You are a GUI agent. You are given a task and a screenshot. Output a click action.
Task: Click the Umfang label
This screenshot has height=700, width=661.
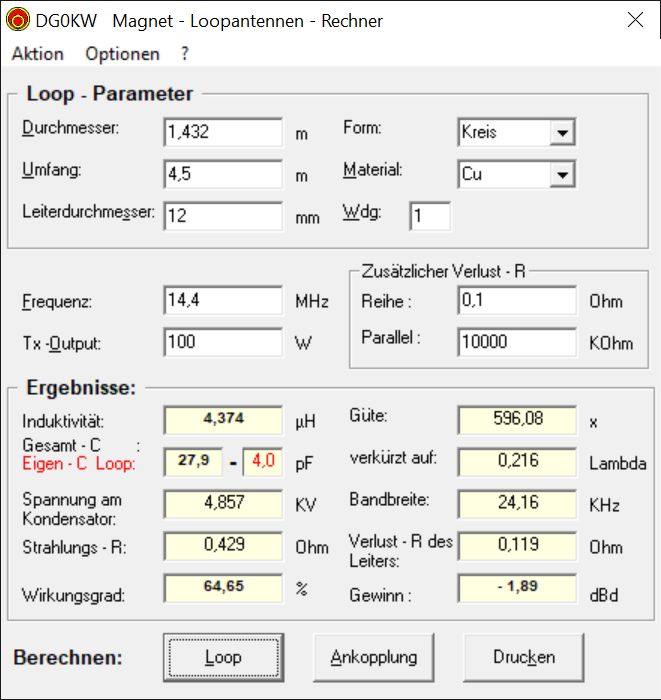(52, 171)
